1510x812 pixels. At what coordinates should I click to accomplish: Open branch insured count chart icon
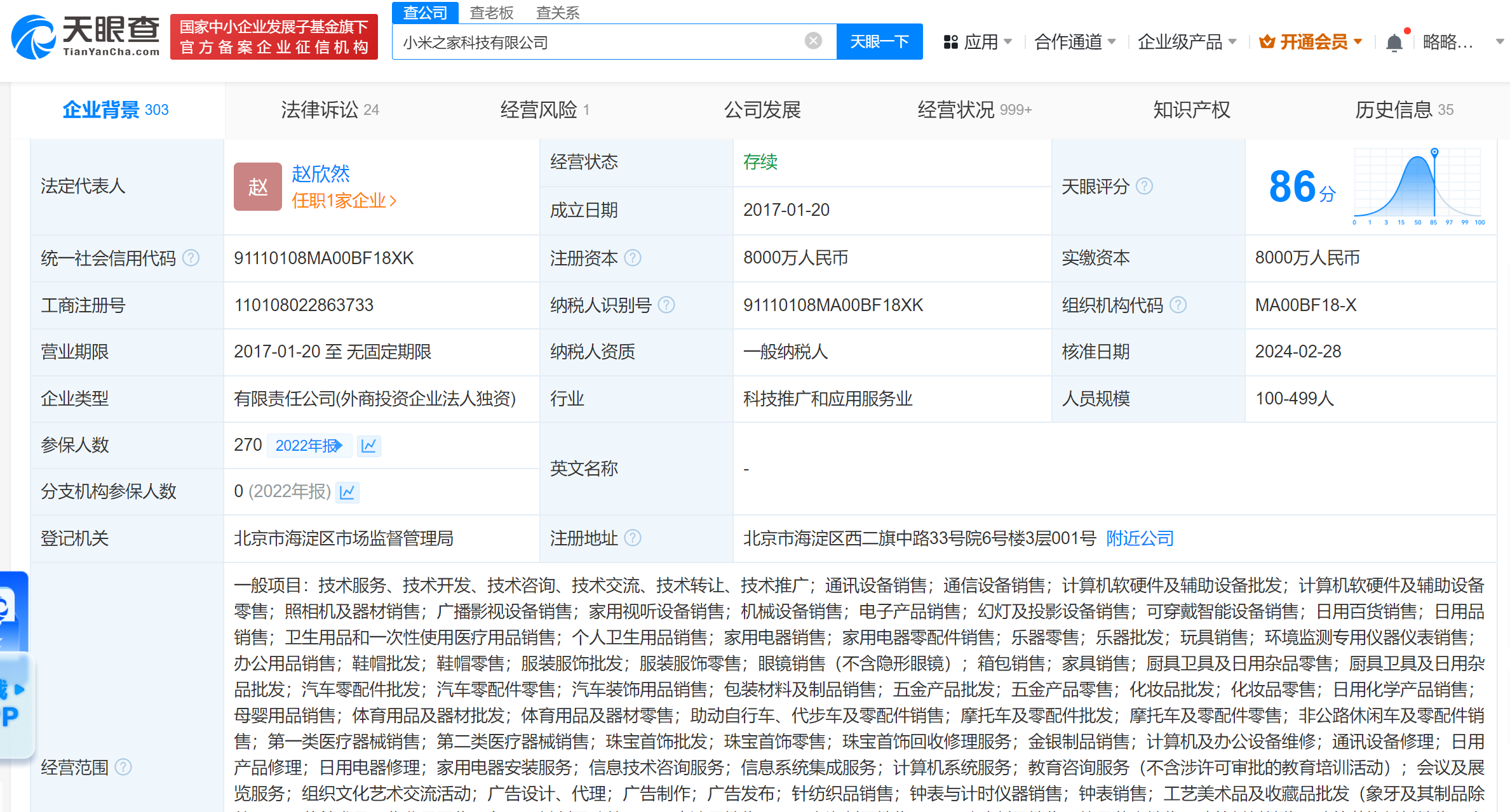coord(347,492)
